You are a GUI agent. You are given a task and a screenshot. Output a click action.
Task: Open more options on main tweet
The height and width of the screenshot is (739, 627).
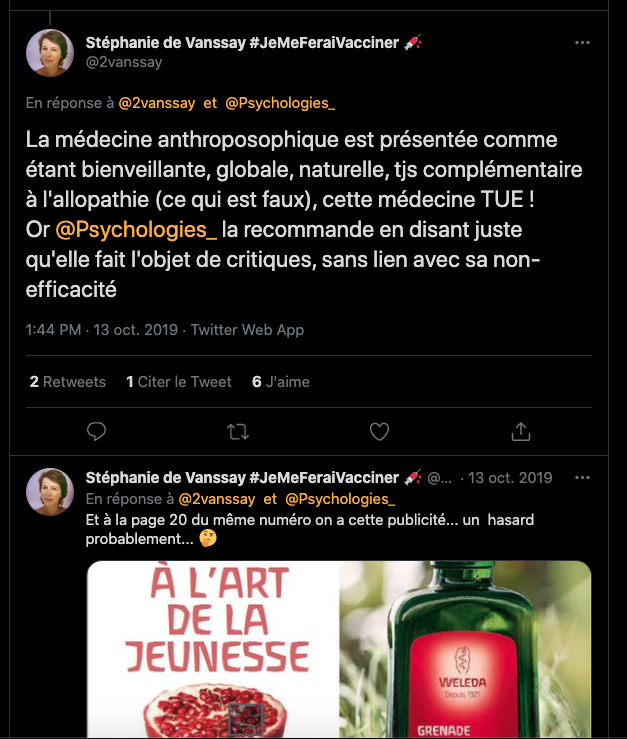582,43
